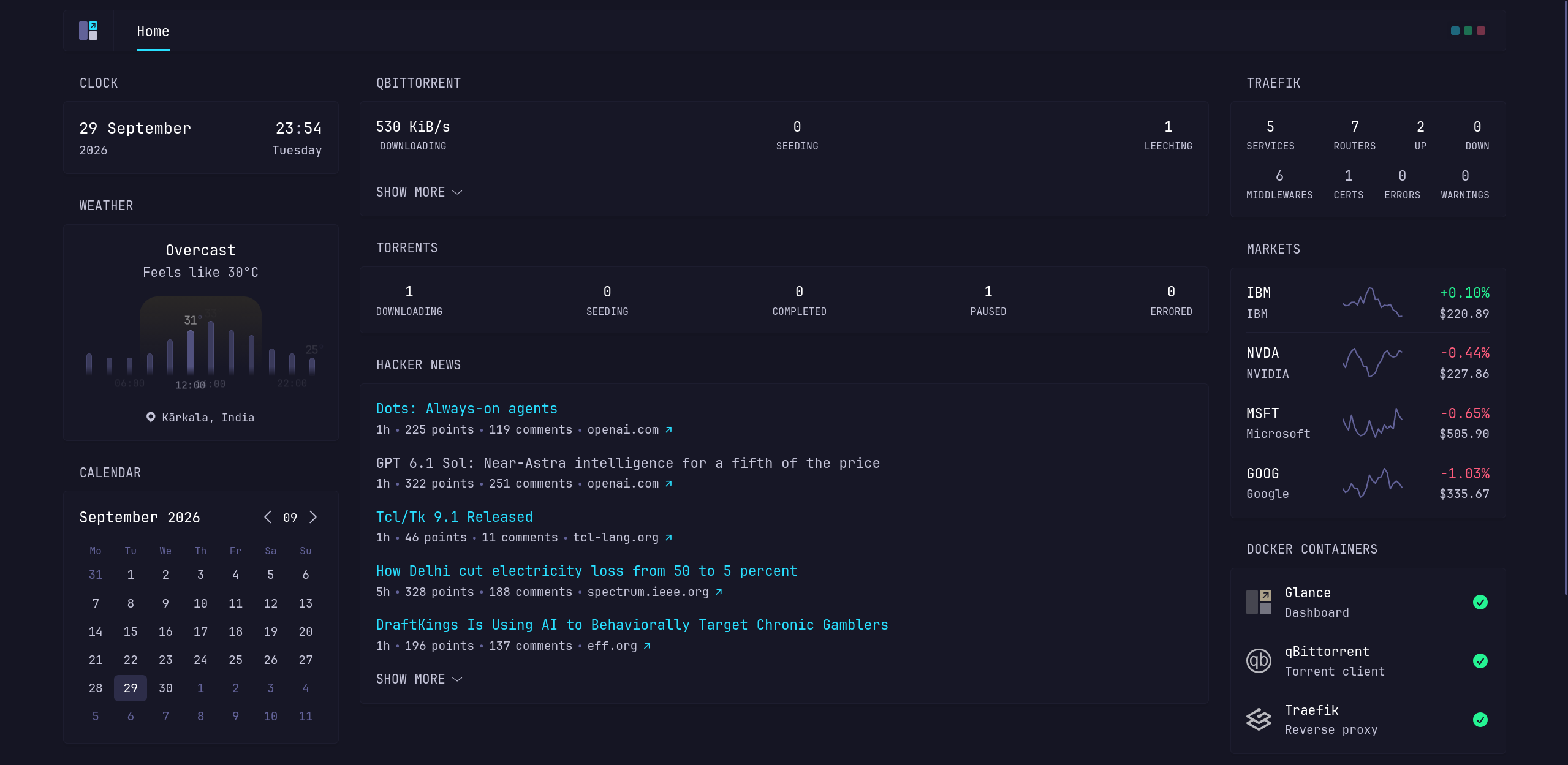Screen dimensions: 1568x765
Task: Click the '7' routers Traefik value
Action: (x=1355, y=127)
